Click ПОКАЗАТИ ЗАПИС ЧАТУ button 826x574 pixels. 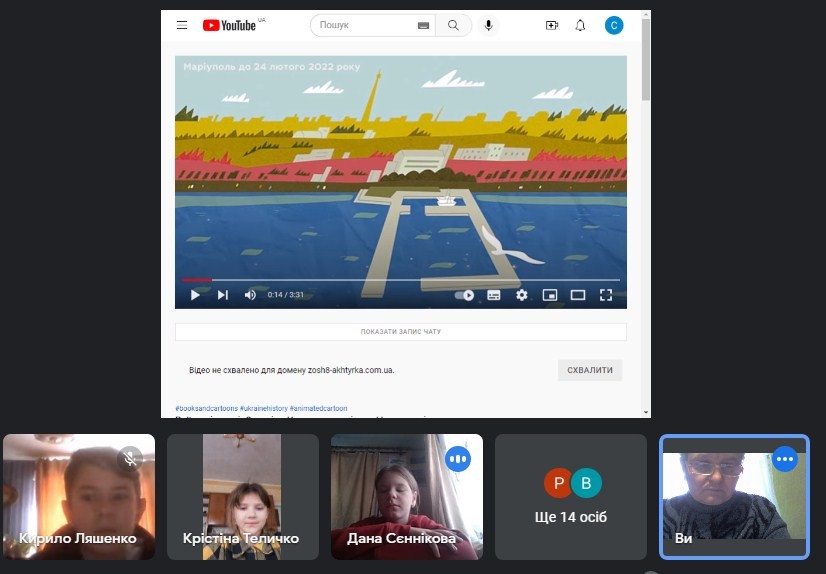[401, 332]
